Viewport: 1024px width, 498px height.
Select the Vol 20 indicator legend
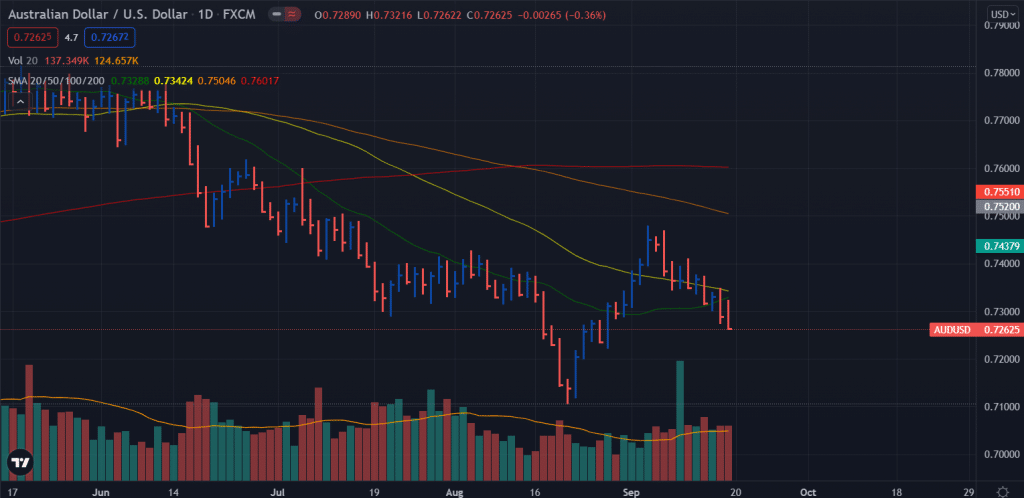coord(23,61)
